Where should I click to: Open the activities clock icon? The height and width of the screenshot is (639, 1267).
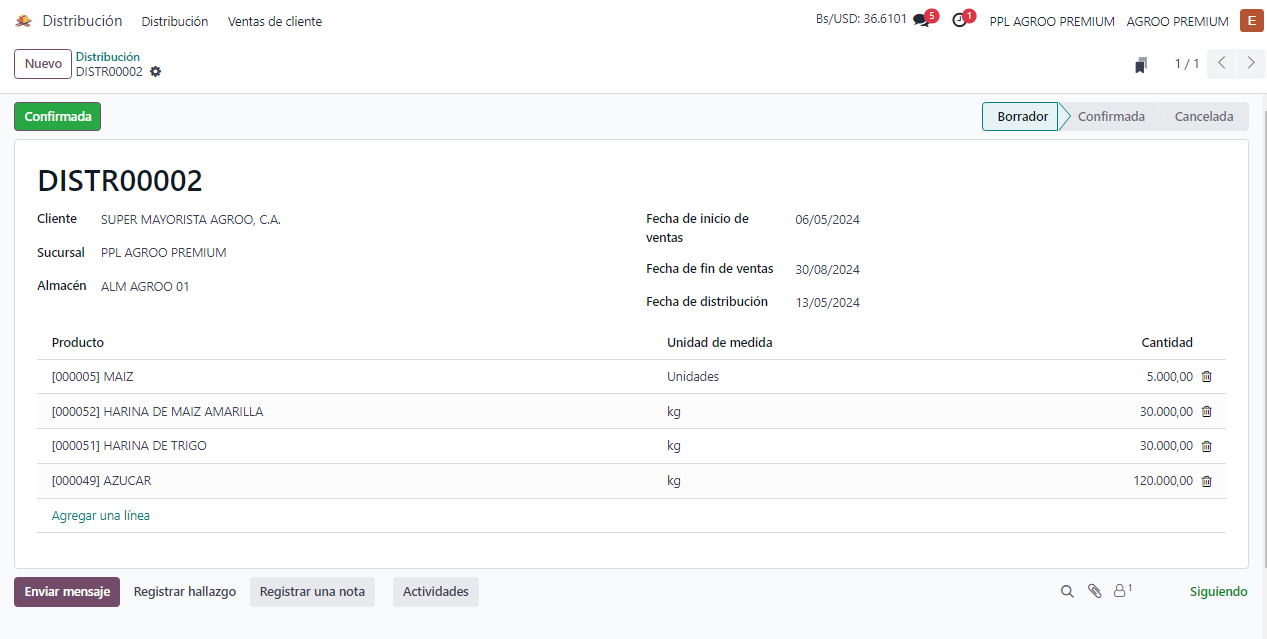(959, 21)
